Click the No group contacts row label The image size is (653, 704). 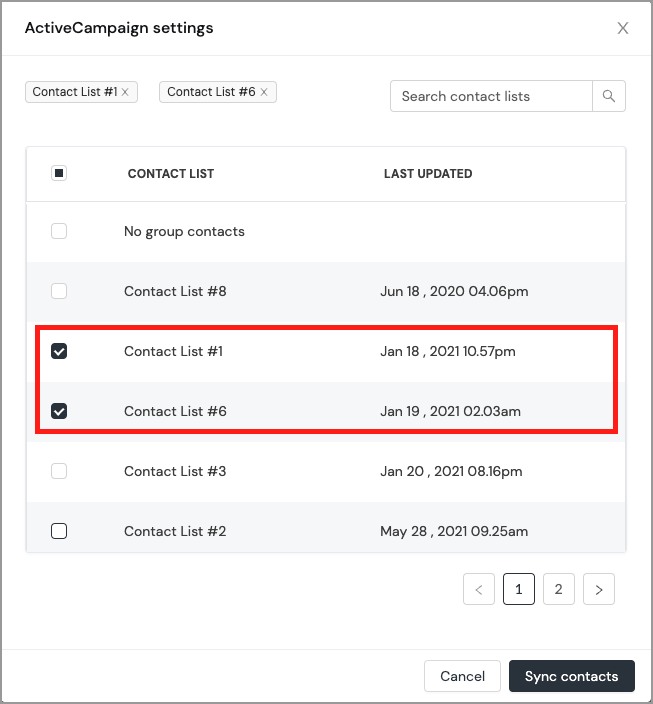[184, 232]
